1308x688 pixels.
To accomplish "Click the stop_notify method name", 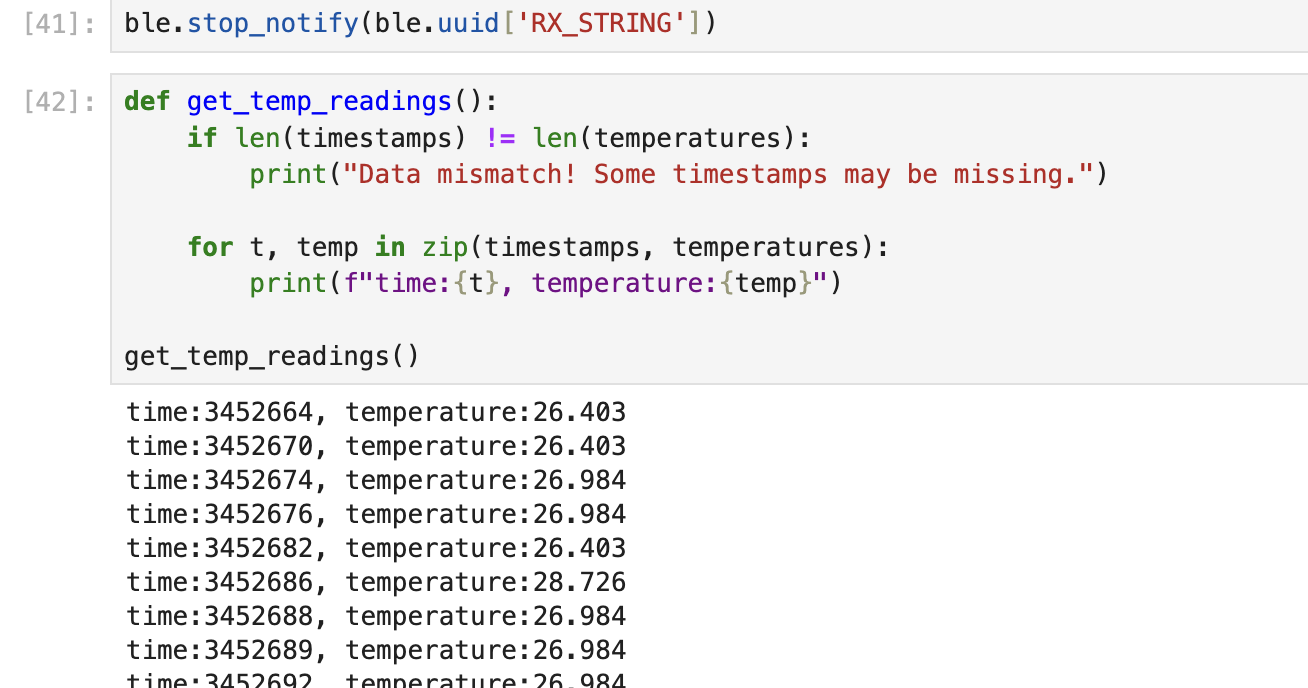I will pos(272,23).
